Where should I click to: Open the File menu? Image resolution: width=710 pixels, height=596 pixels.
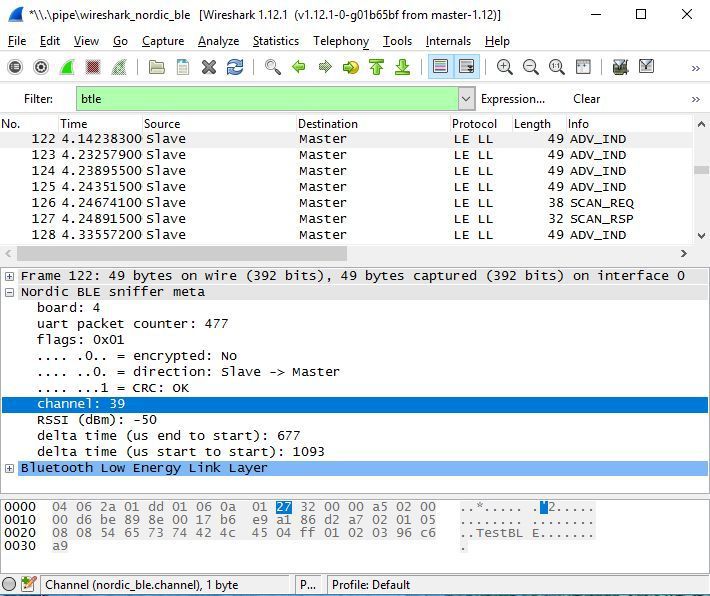pyautogui.click(x=17, y=41)
